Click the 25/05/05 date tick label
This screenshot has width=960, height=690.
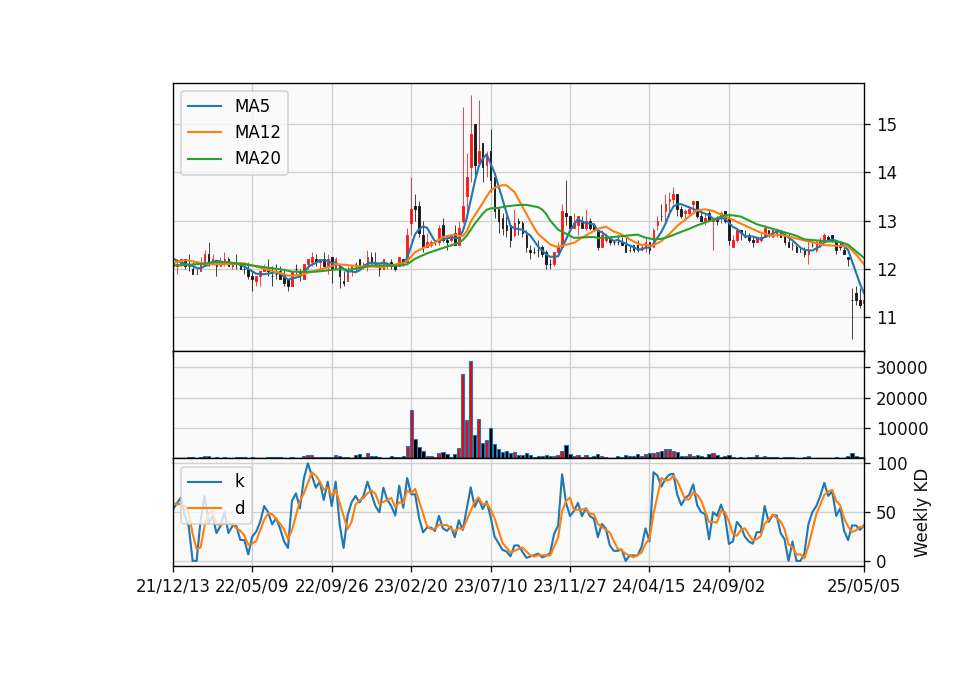point(864,587)
